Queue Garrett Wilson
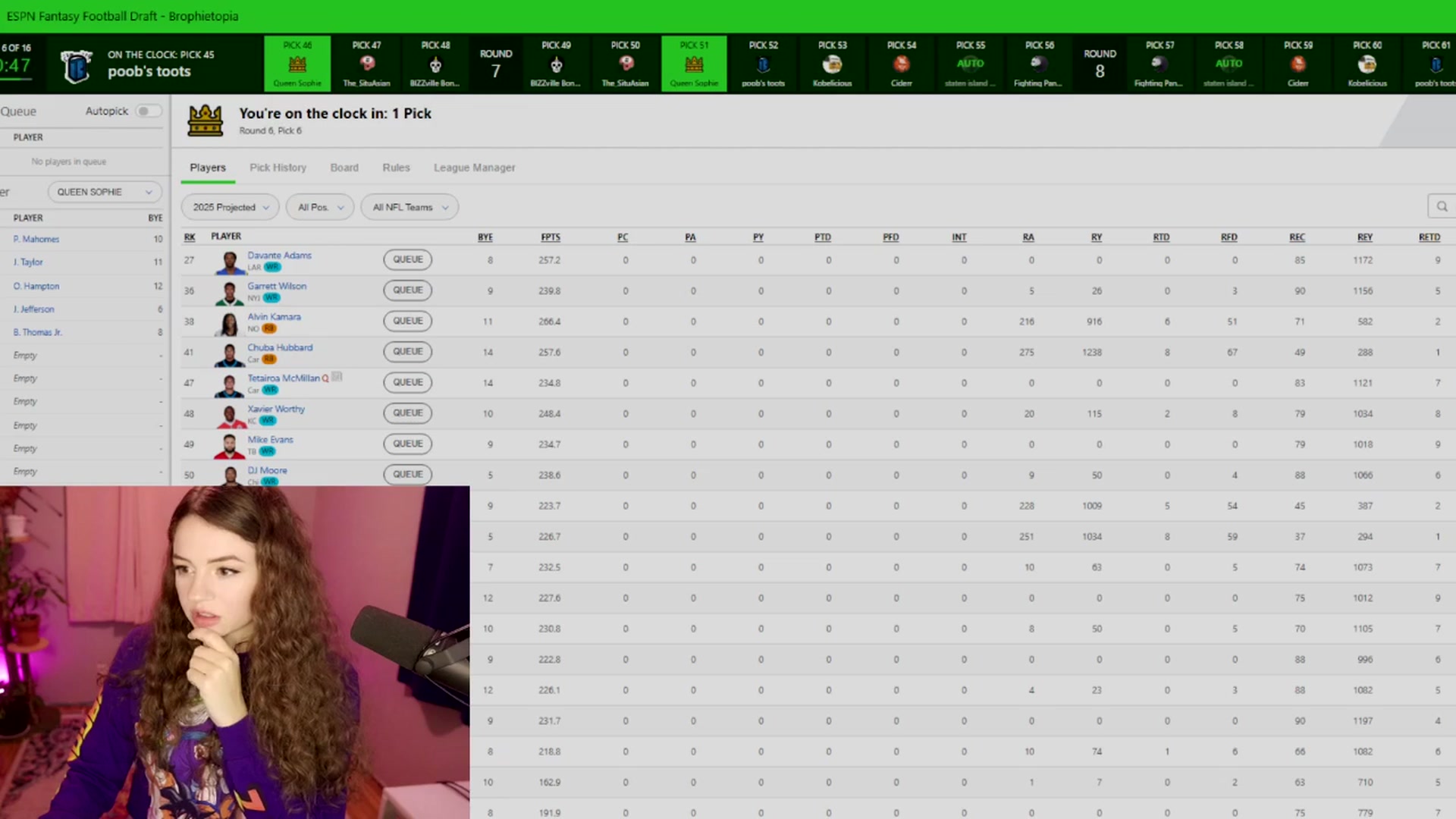The width and height of the screenshot is (1456, 819). (408, 290)
